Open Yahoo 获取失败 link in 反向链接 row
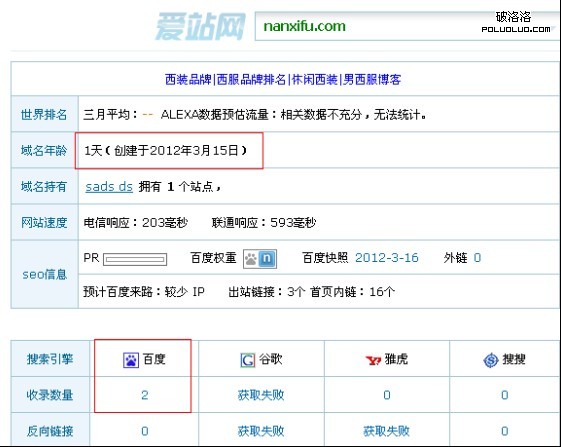This screenshot has height=447, width=561. (386, 431)
